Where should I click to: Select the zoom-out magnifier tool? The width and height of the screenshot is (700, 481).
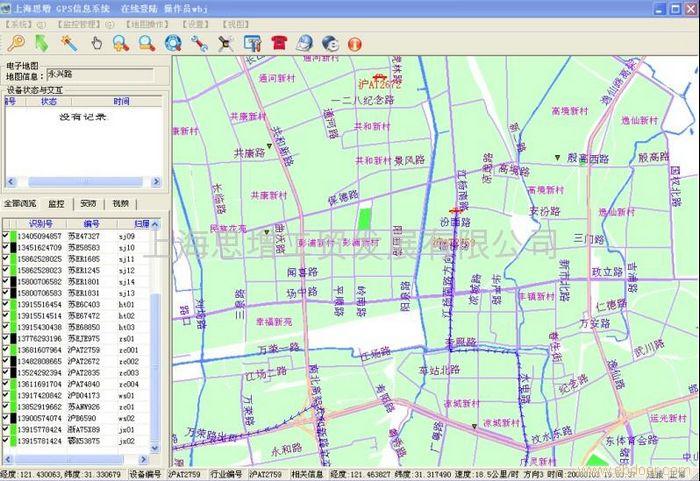(x=146, y=43)
